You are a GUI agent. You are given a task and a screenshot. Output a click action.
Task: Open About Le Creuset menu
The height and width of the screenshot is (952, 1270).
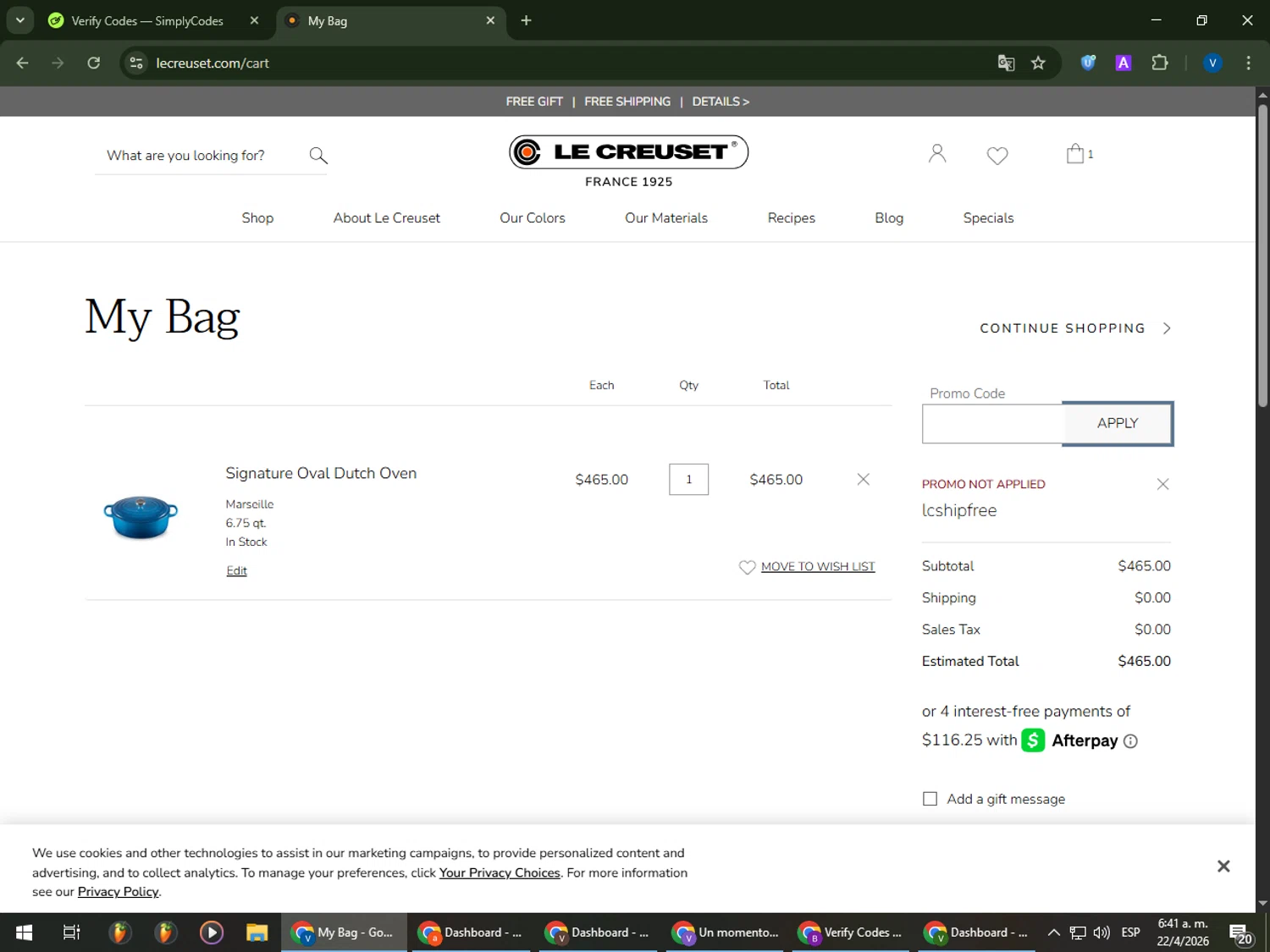point(386,217)
